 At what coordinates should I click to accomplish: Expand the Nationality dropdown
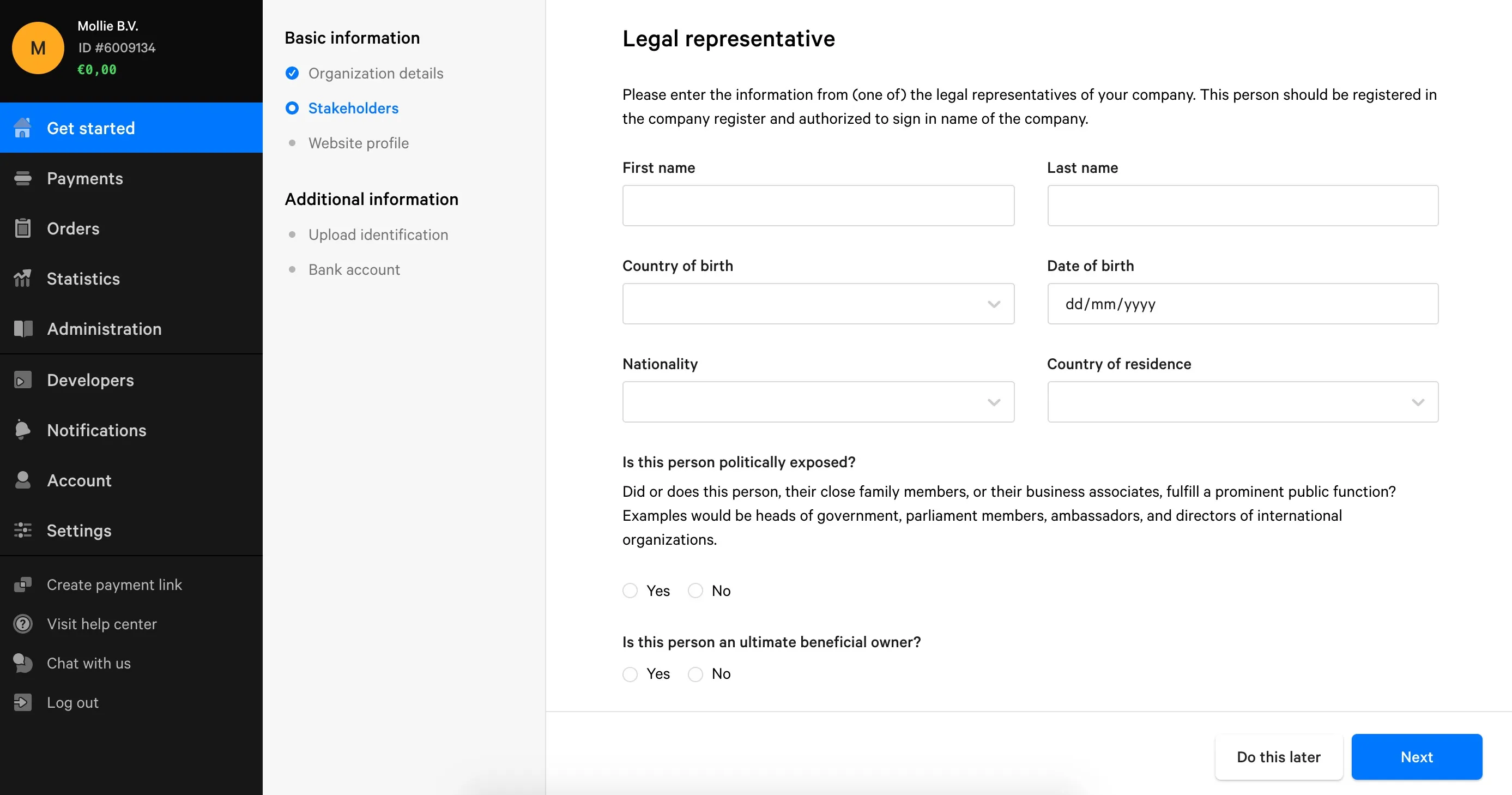pyautogui.click(x=818, y=402)
